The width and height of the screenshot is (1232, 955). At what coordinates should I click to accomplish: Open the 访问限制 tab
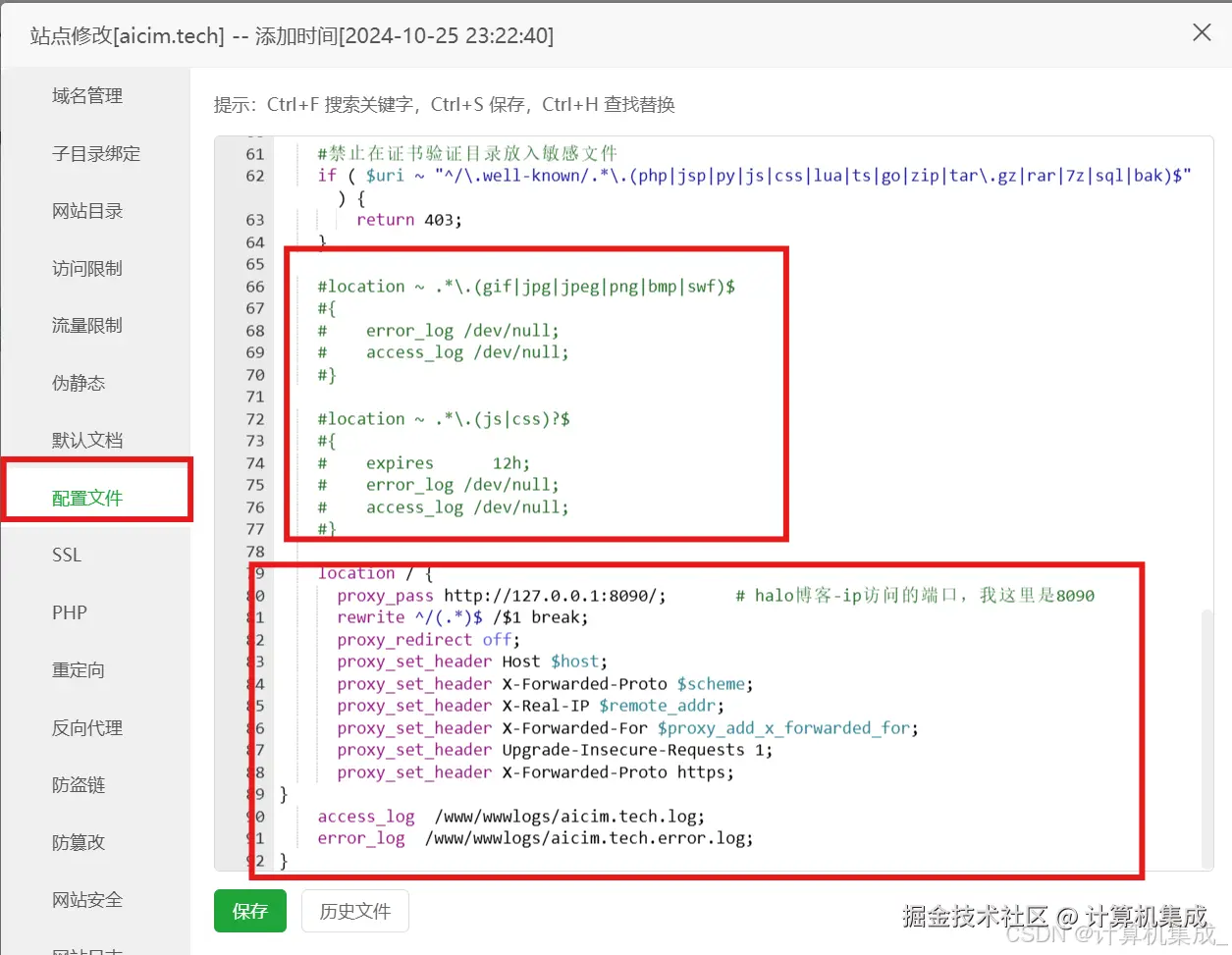click(87, 268)
